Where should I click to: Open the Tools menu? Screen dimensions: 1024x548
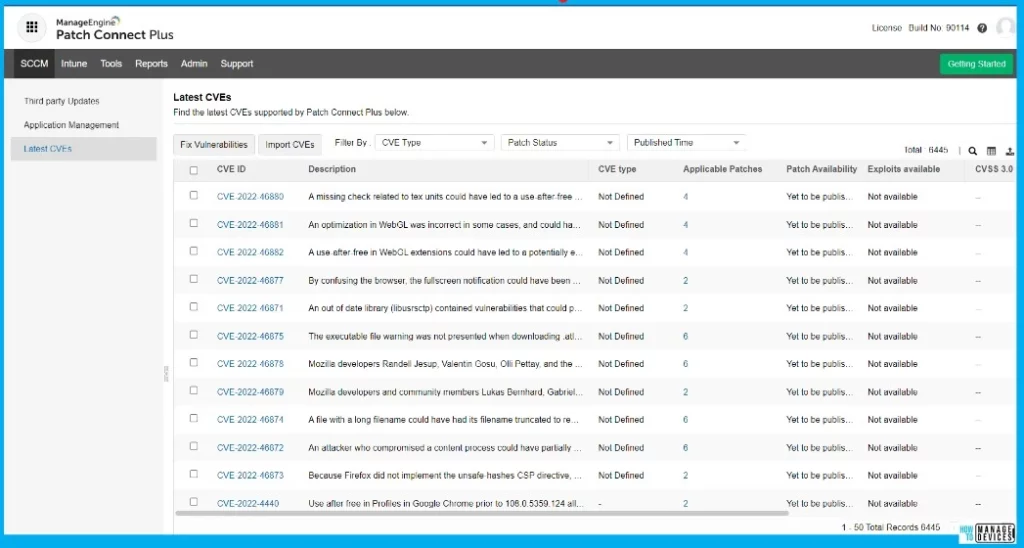pos(111,63)
